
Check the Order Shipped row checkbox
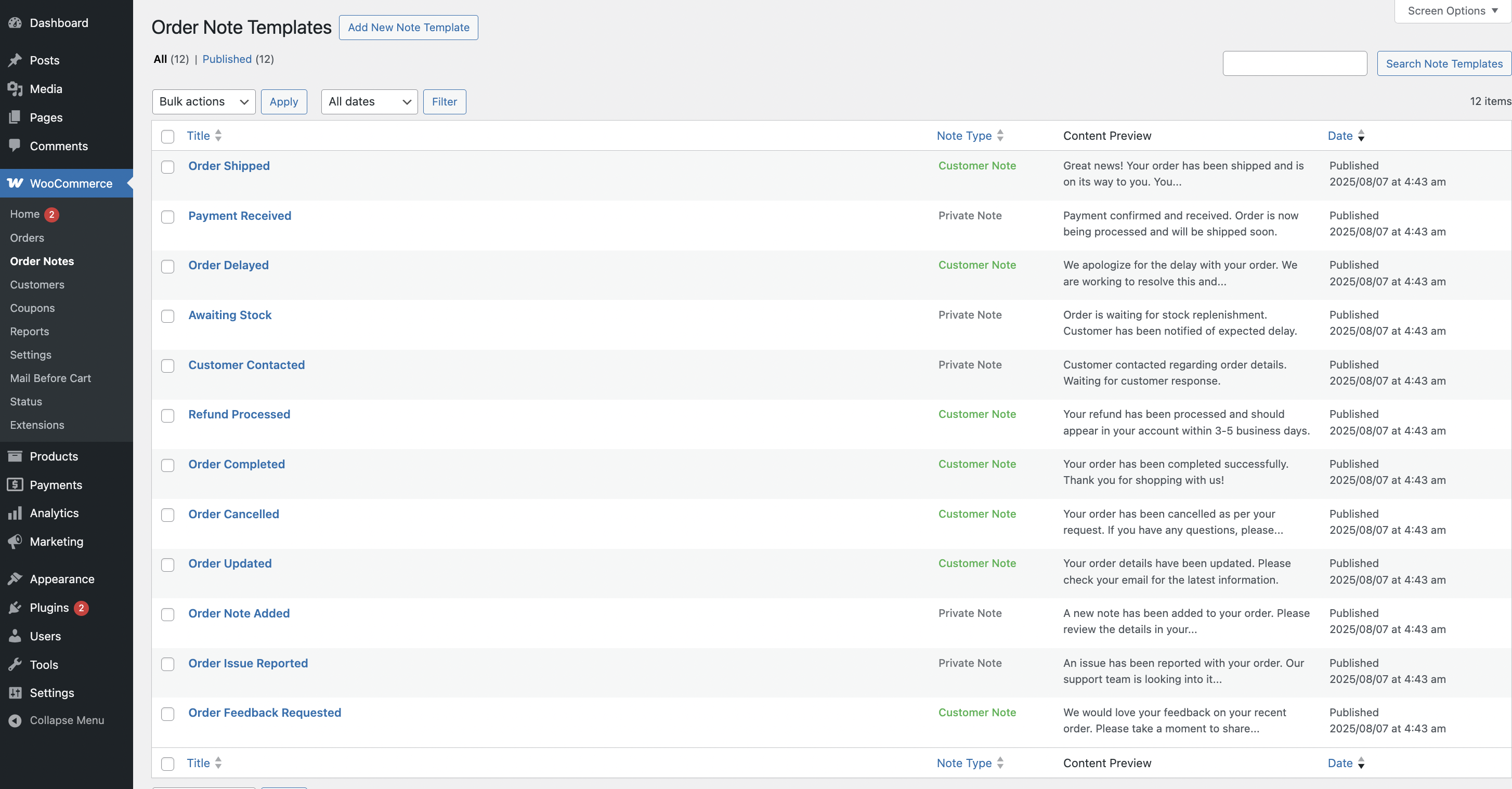[168, 167]
